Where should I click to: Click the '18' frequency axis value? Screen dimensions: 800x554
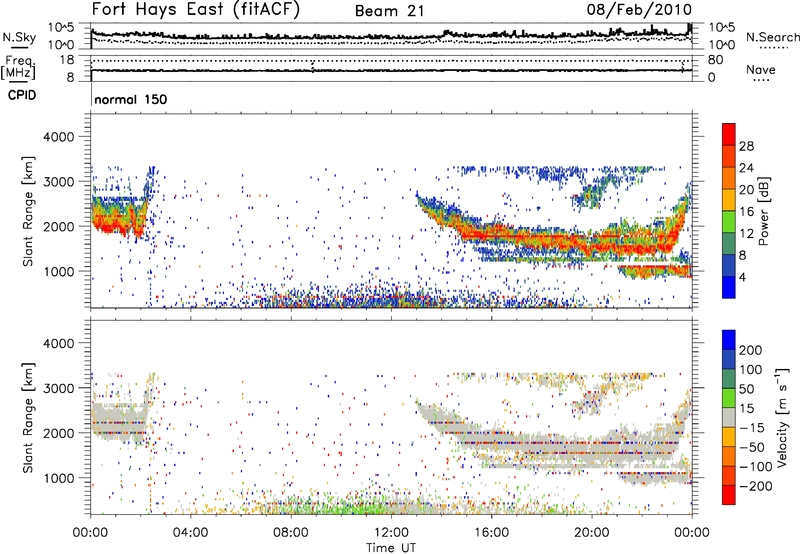tap(66, 60)
